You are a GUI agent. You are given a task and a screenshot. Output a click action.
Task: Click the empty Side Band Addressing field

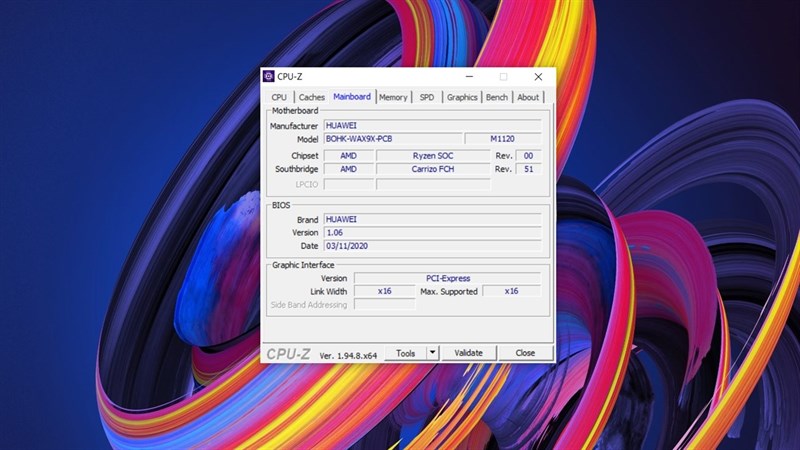(385, 305)
